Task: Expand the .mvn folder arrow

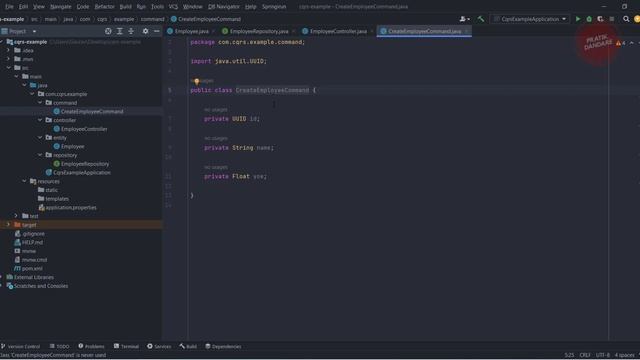Action: point(8,59)
